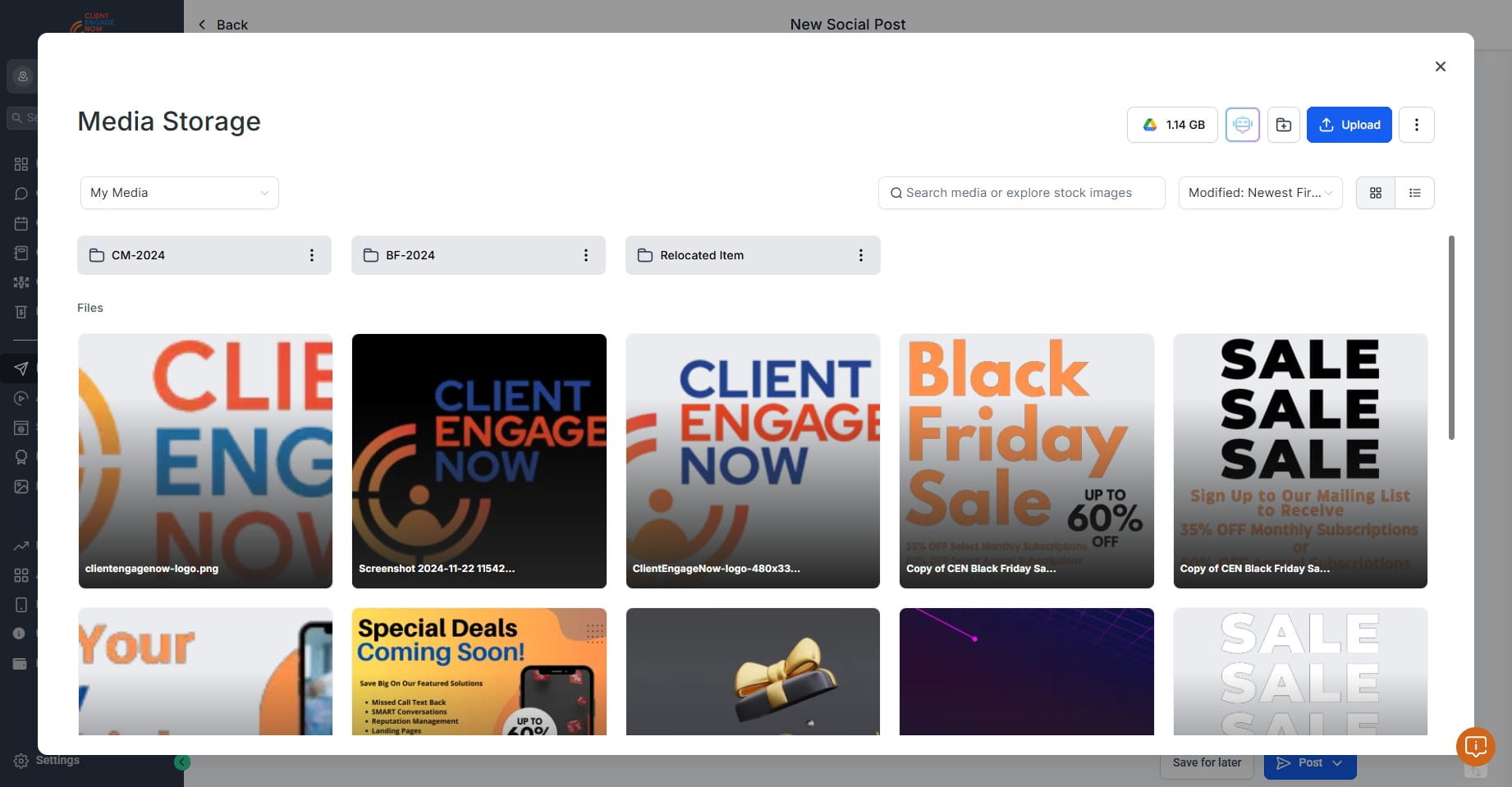Open options menu for CM-2024 folder
1512x787 pixels.
[312, 255]
